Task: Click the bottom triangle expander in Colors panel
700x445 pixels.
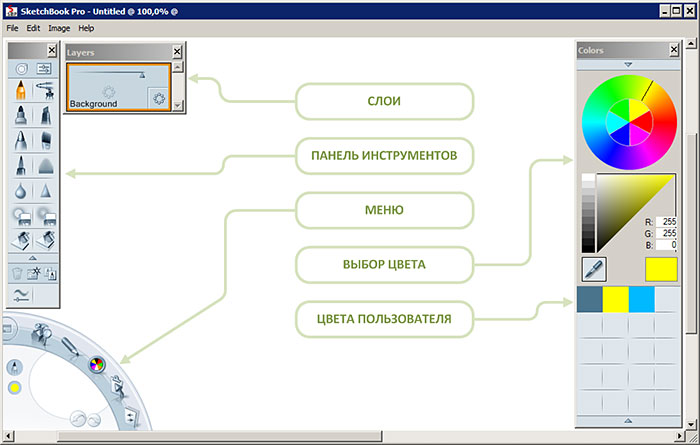Action: click(x=628, y=420)
